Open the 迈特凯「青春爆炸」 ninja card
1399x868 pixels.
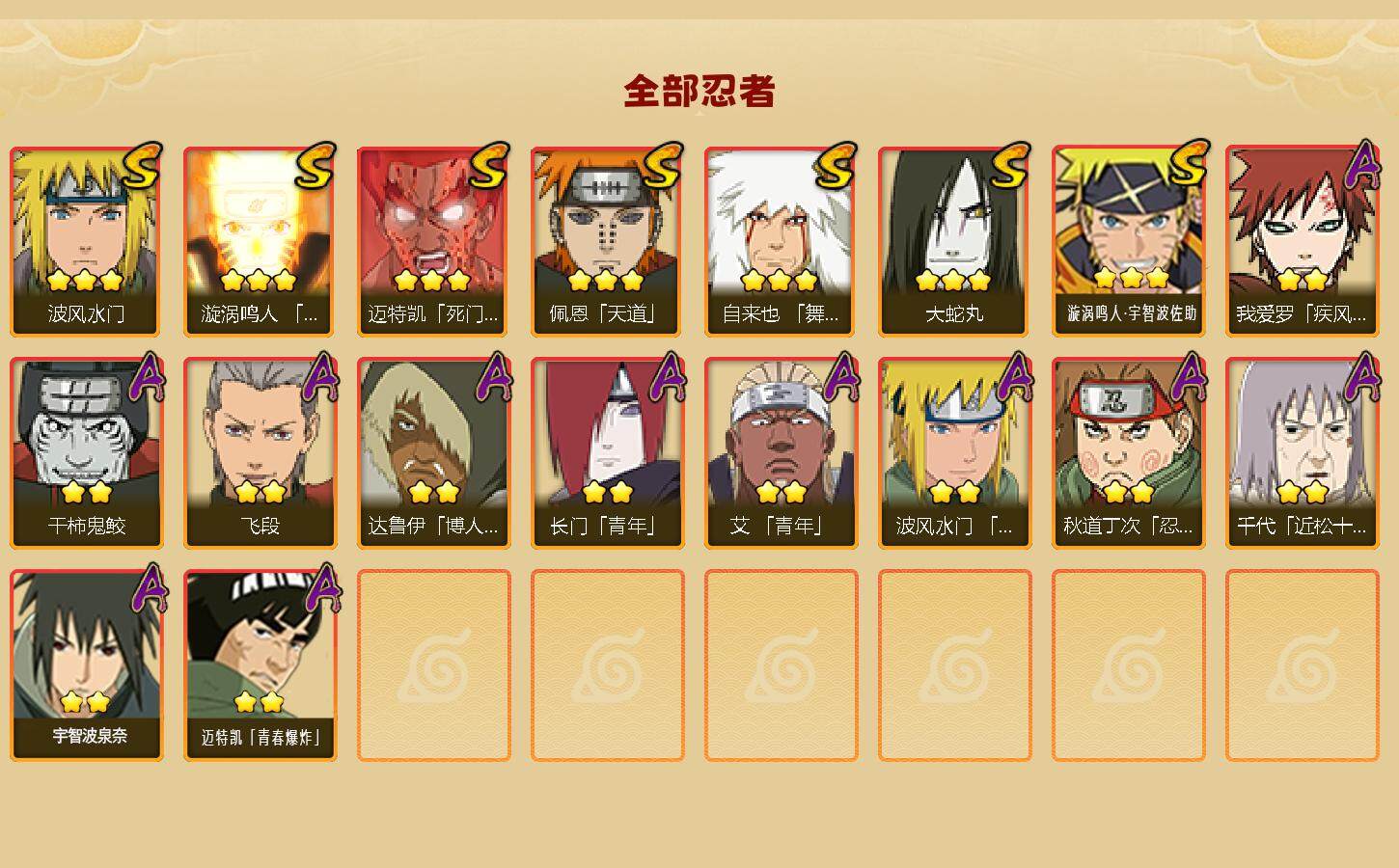tap(261, 665)
